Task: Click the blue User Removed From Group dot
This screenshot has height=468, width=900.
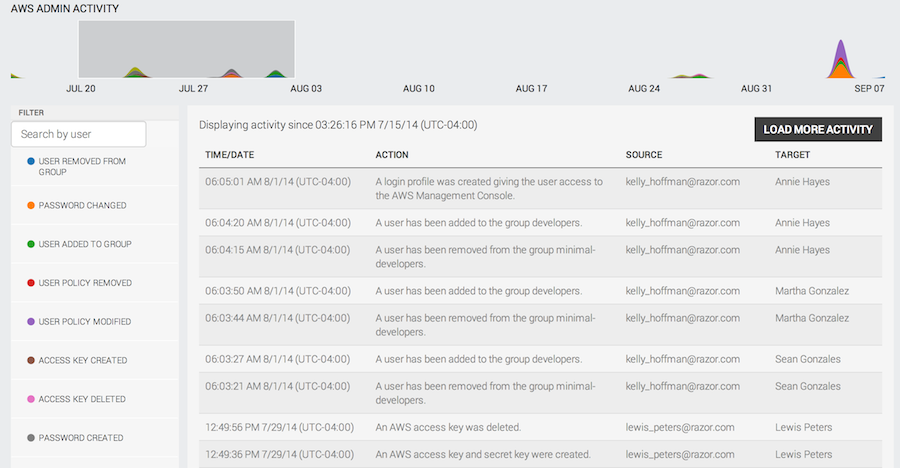Action: pyautogui.click(x=31, y=160)
